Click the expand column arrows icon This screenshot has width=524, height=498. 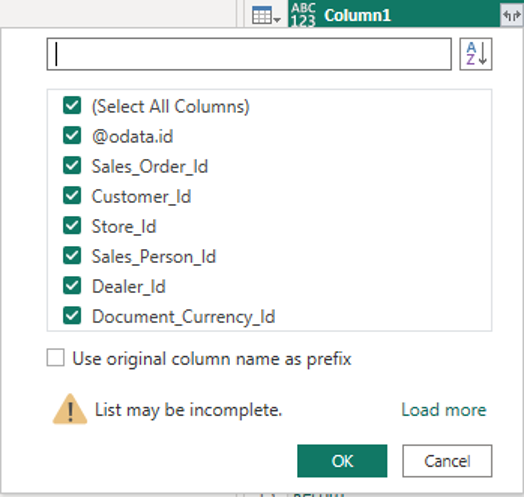512,15
